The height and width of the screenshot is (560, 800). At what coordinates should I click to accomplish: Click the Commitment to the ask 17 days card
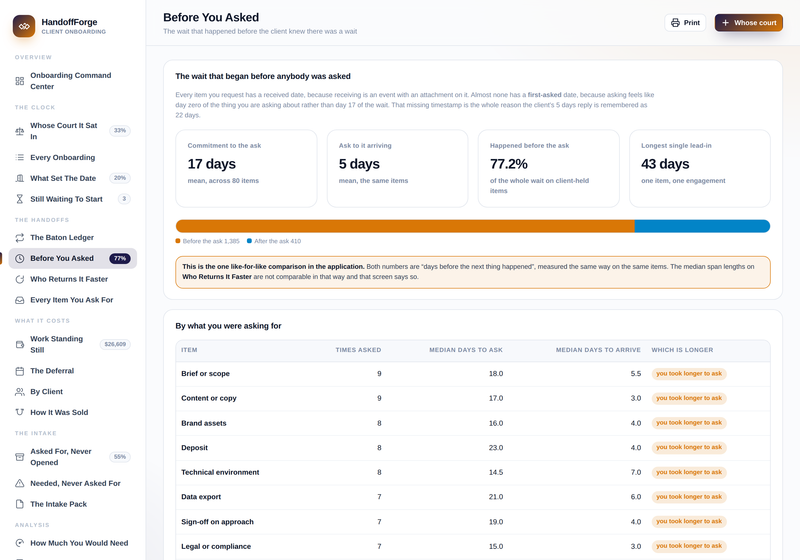click(x=246, y=168)
